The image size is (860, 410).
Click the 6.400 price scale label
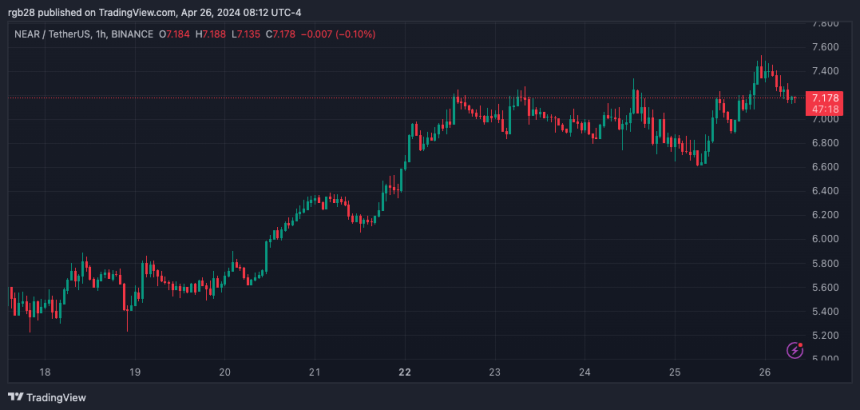click(824, 191)
